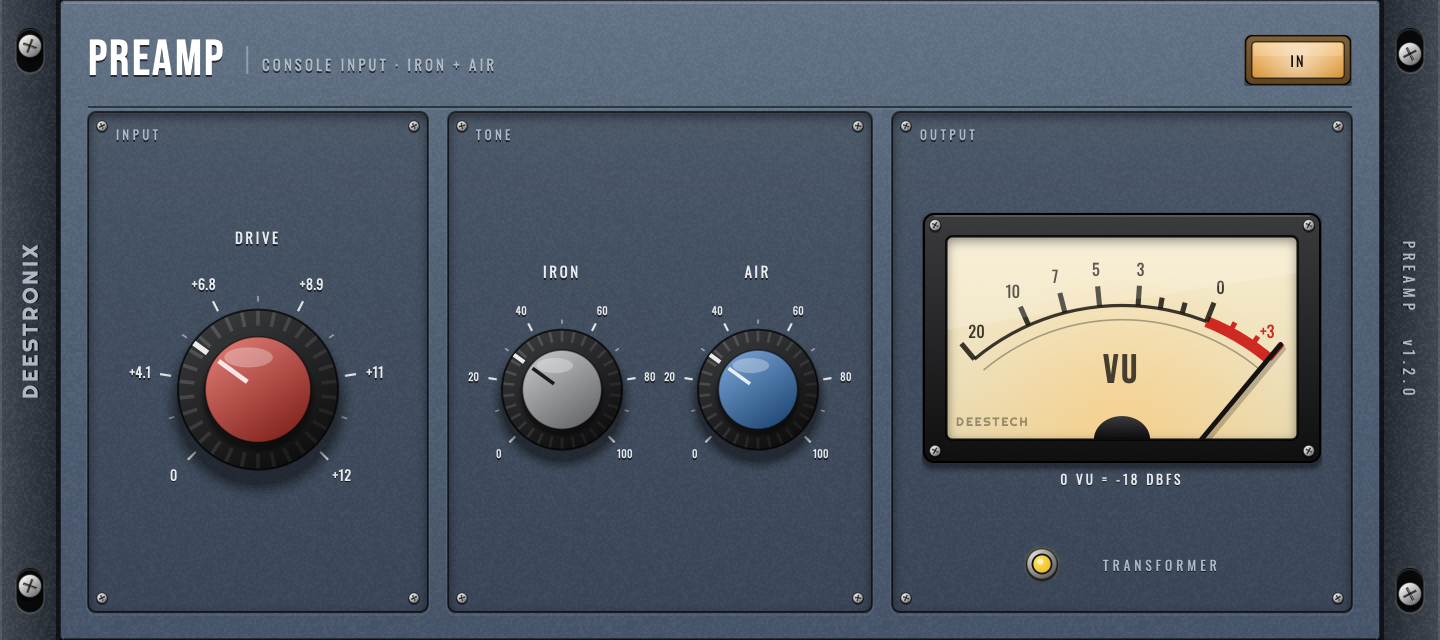Click the AIR label
Viewport: 1440px width, 640px height.
point(757,272)
